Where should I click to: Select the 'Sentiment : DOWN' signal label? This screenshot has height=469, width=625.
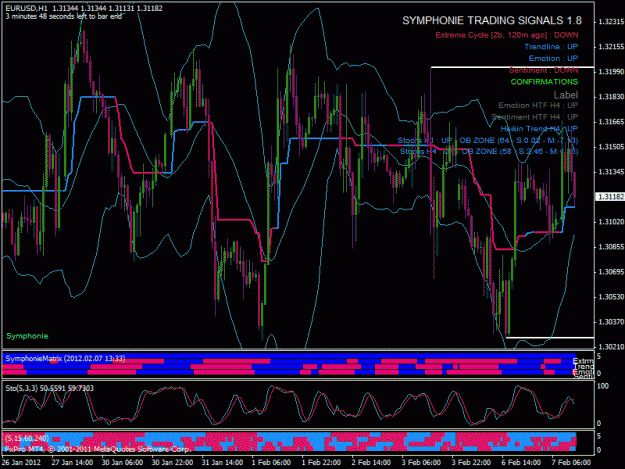coord(543,70)
